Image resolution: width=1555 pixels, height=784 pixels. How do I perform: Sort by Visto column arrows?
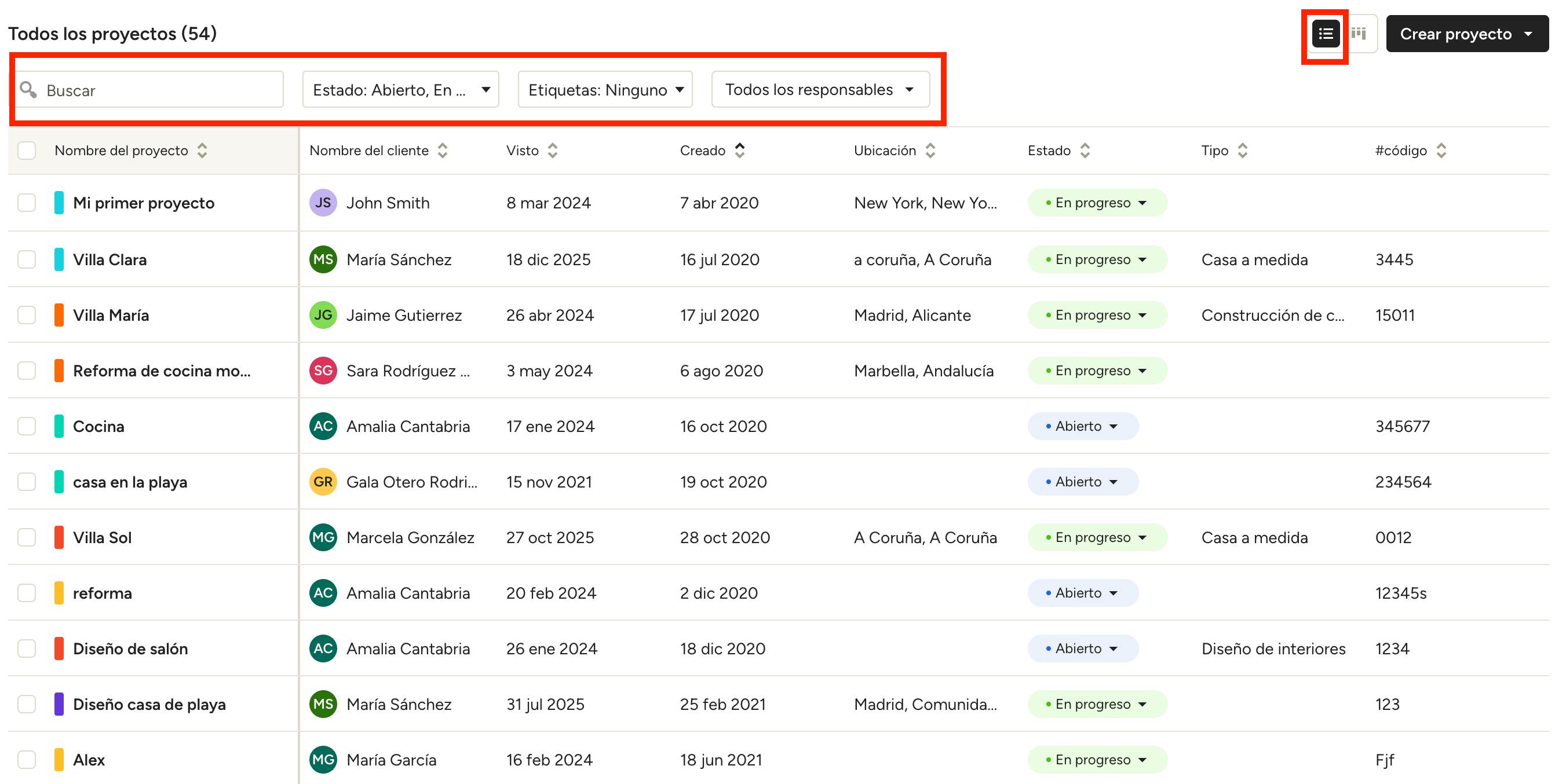point(552,151)
